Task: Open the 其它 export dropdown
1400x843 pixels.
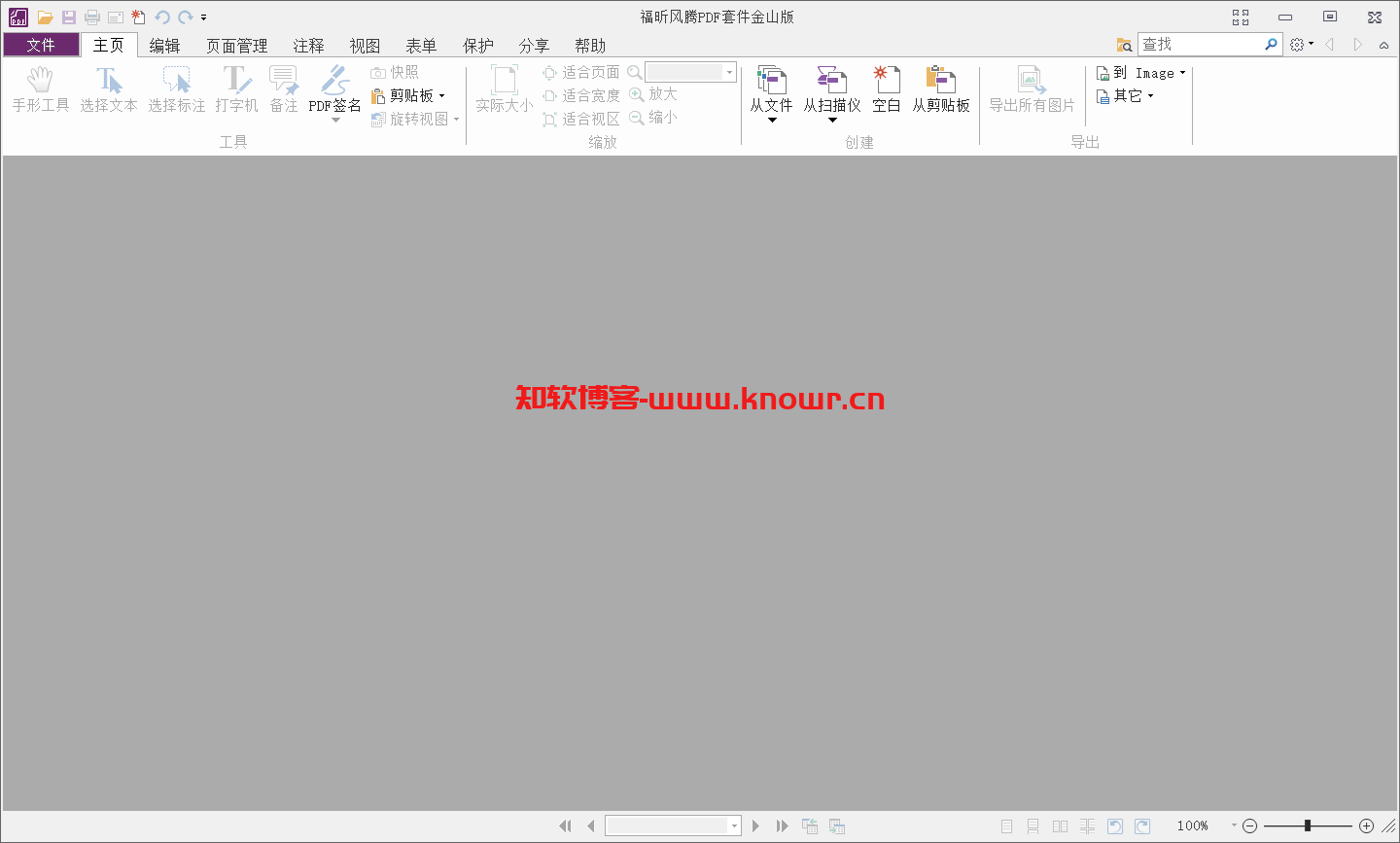Action: click(x=1125, y=96)
